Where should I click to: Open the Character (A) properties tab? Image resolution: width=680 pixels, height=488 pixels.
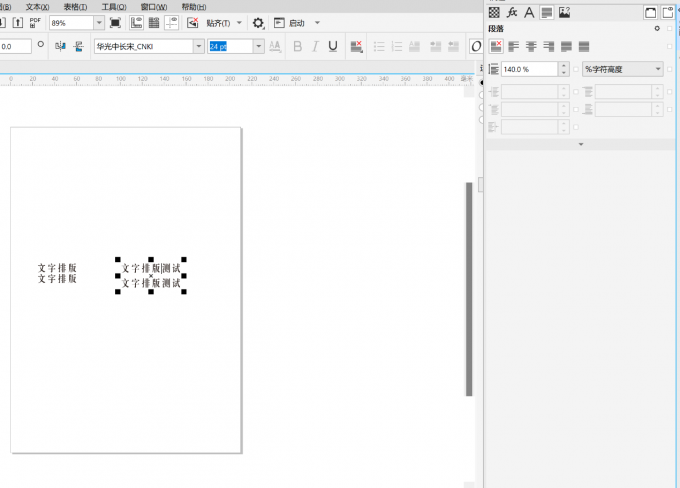[x=529, y=13]
